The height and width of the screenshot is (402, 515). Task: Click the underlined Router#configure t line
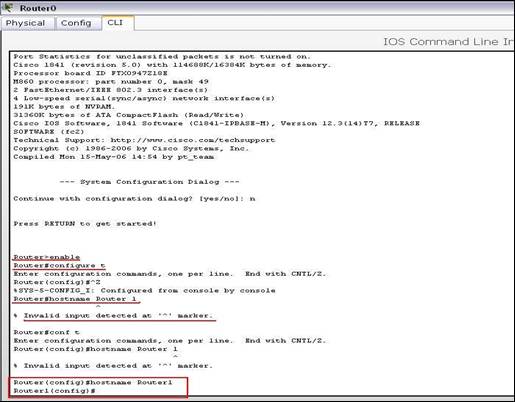pyautogui.click(x=59, y=265)
